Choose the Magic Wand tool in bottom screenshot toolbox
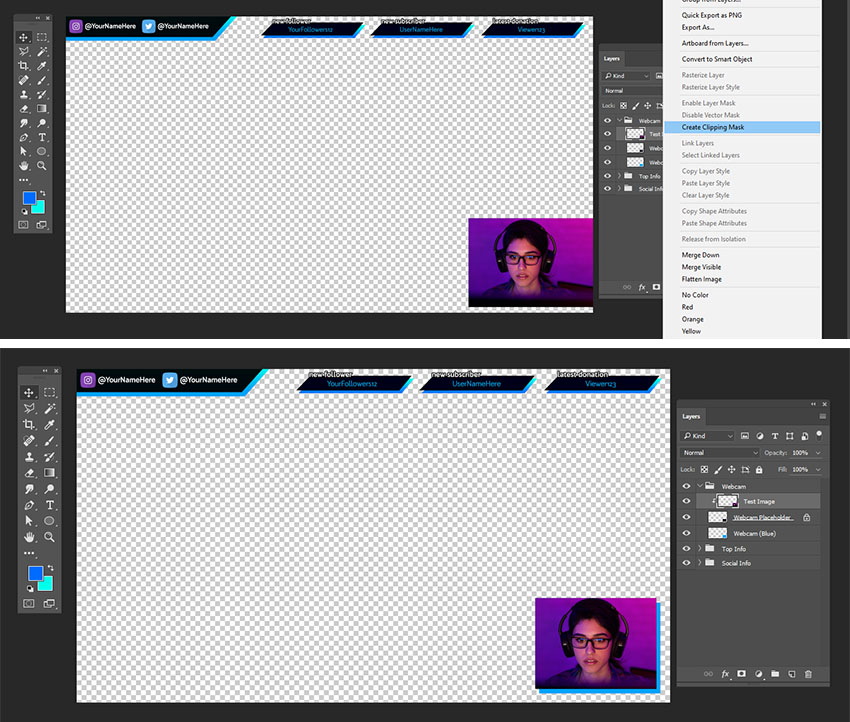Screen dimensions: 850x722 pos(49,408)
